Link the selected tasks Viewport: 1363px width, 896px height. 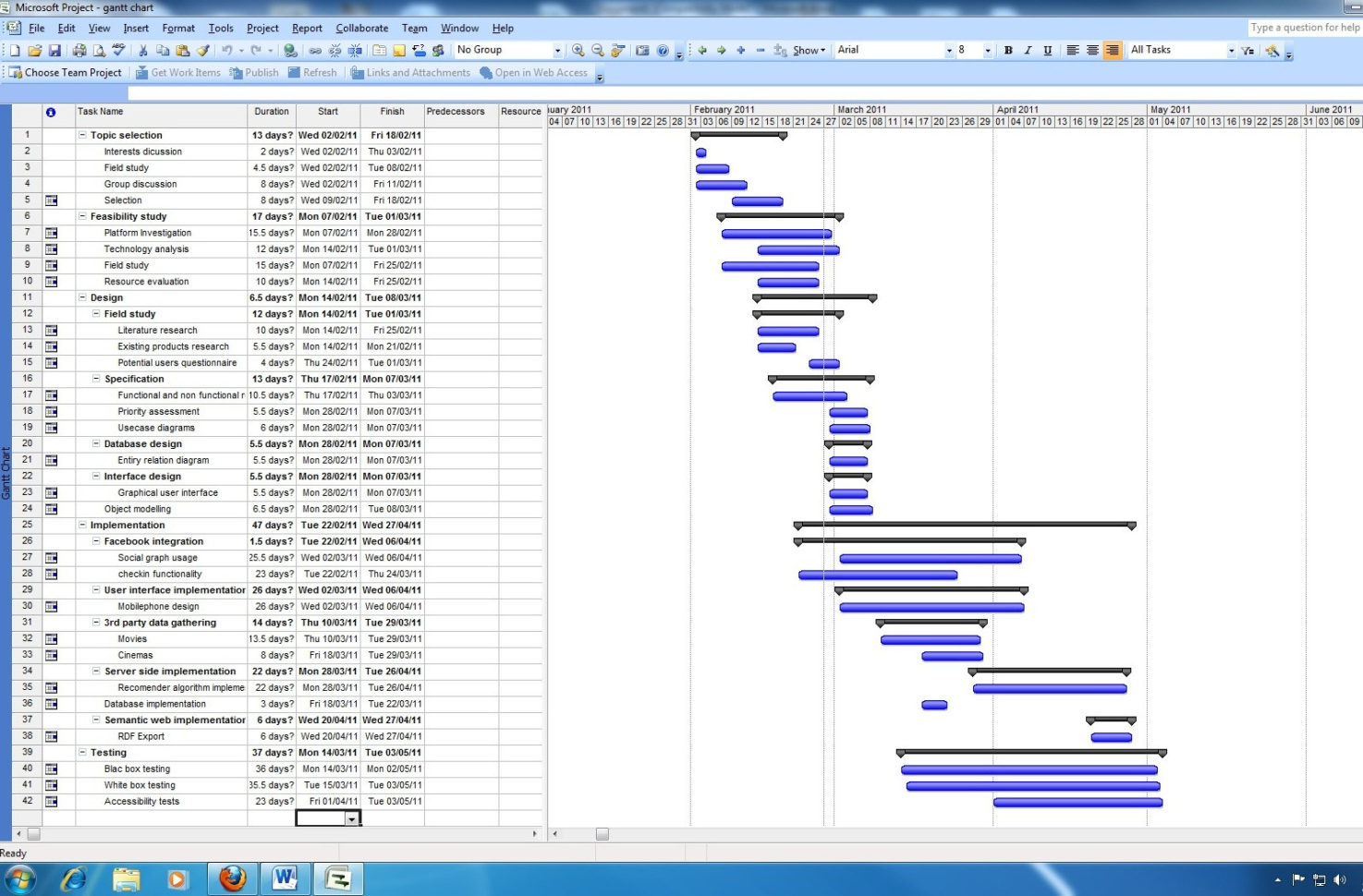coord(315,51)
